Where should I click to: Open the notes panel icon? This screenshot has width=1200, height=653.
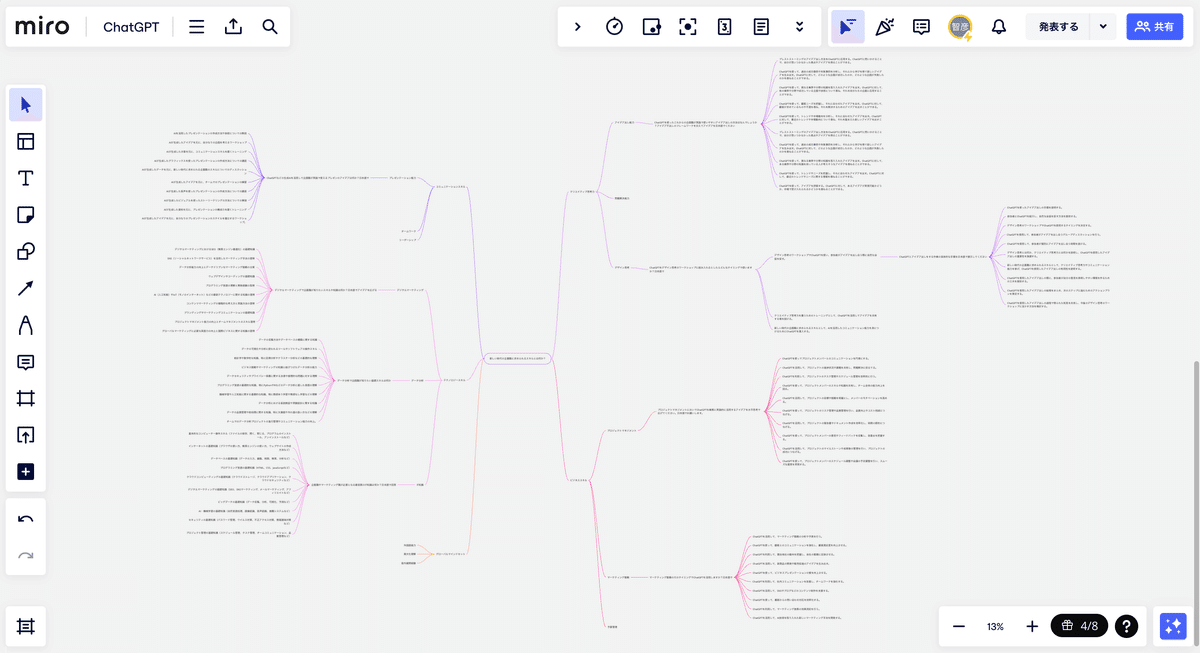coord(761,27)
